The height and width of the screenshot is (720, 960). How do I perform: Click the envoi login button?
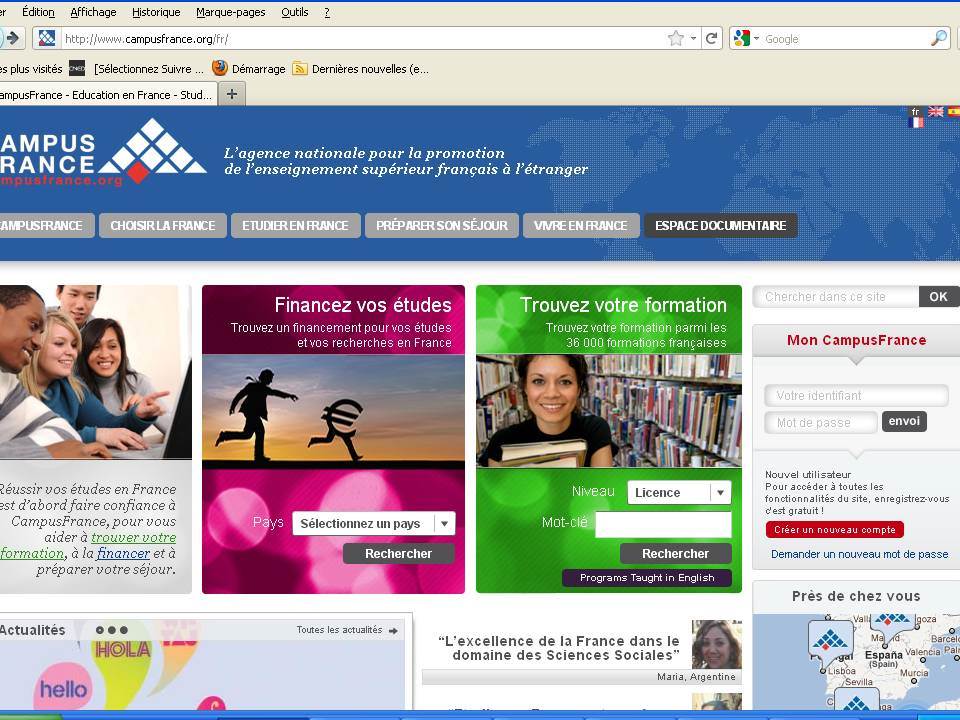(x=904, y=421)
